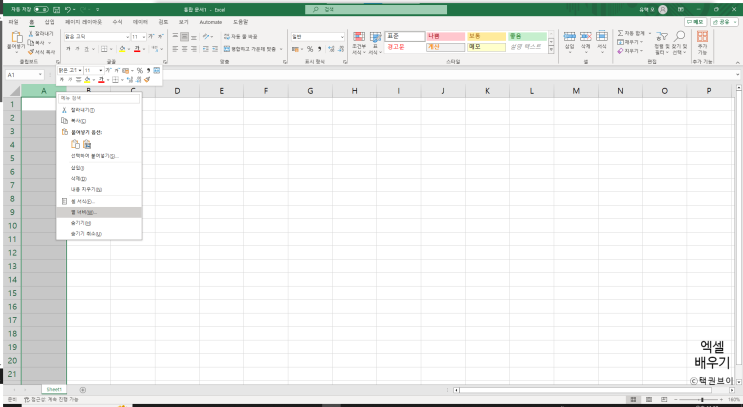The image size is (743, 407).
Task: Click the Save icon in the title bar
Action: click(56, 9)
